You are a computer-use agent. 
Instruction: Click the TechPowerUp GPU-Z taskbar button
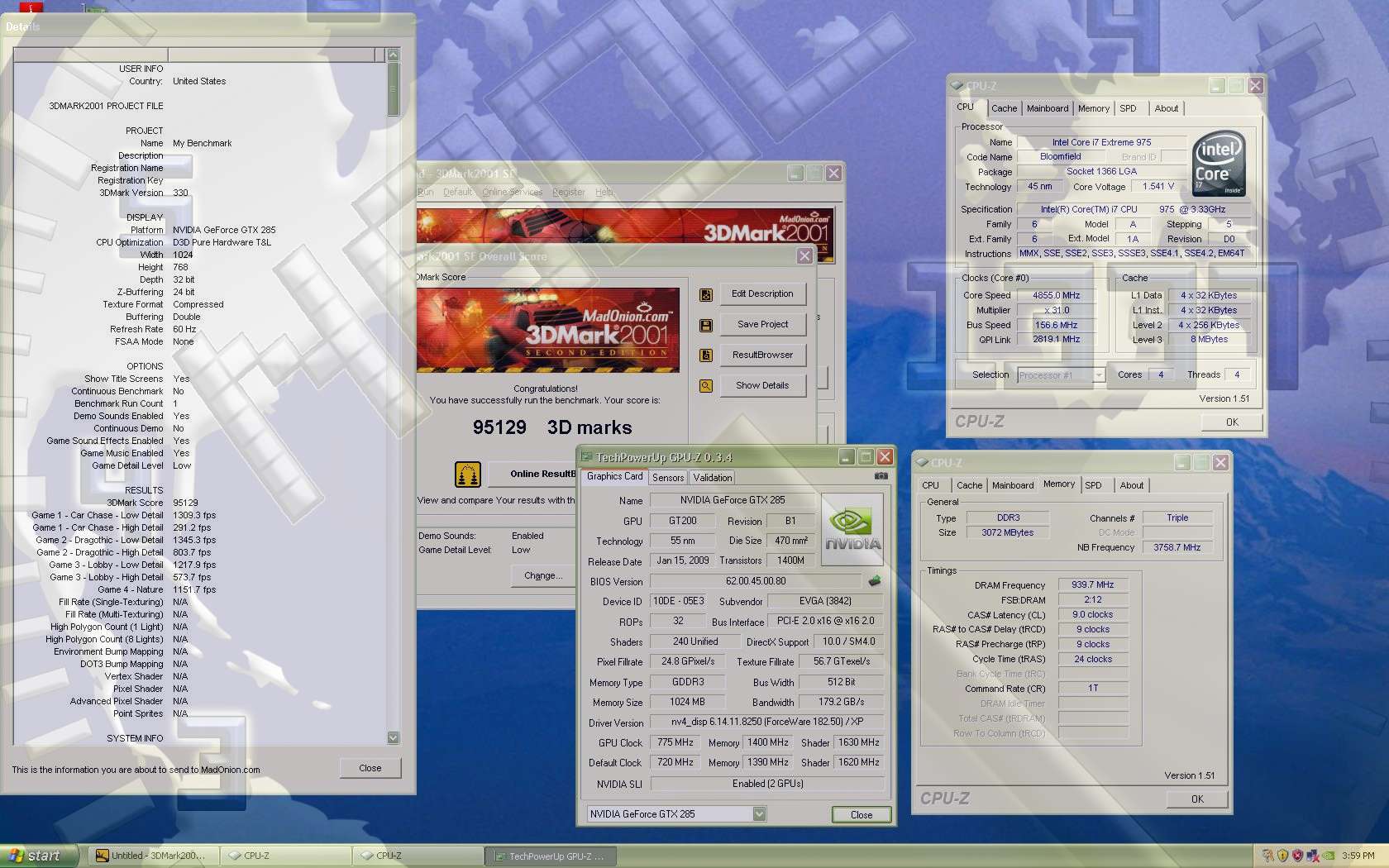coord(552,856)
